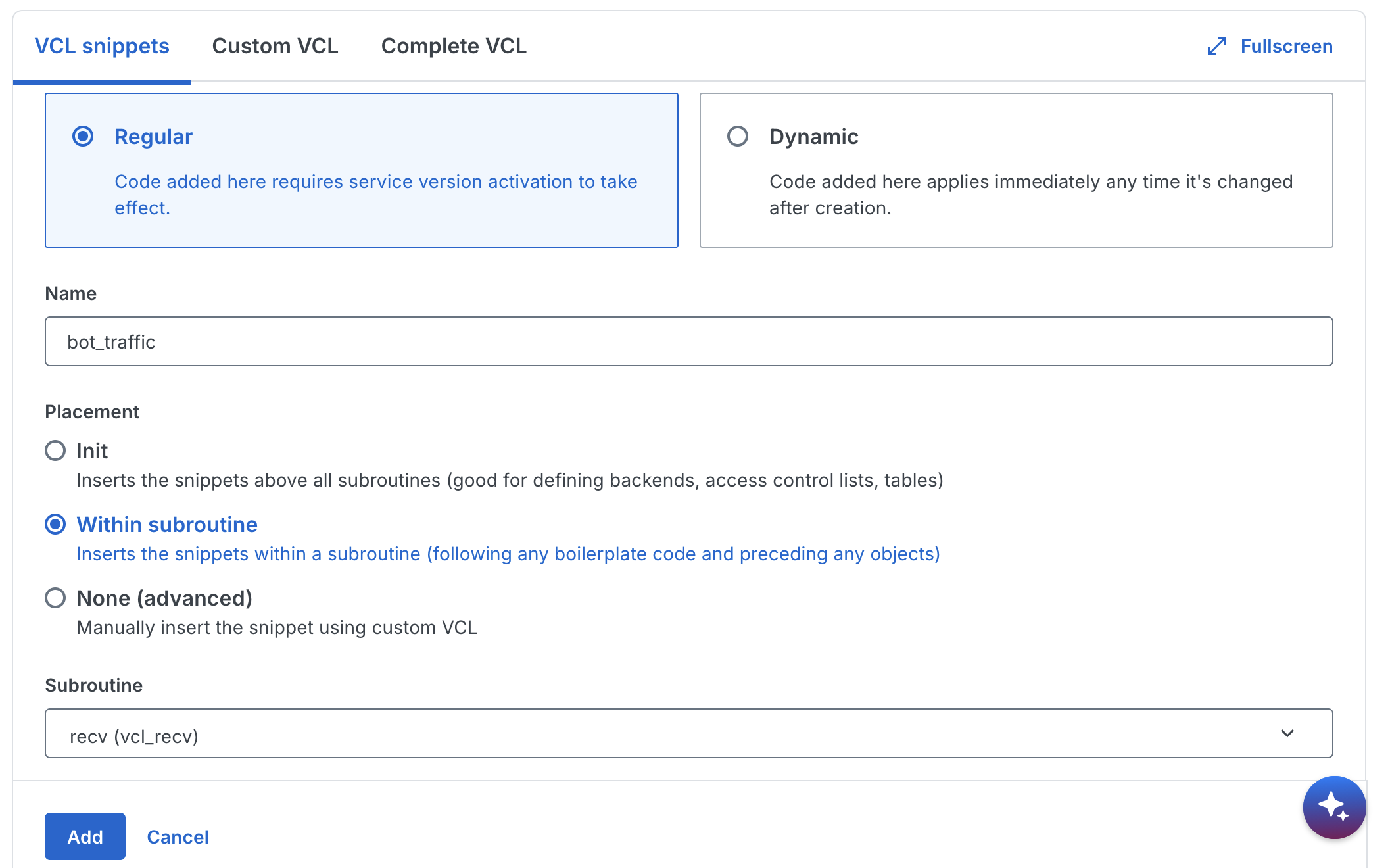The image size is (1390, 868).
Task: Click the Add button
Action: pos(84,836)
